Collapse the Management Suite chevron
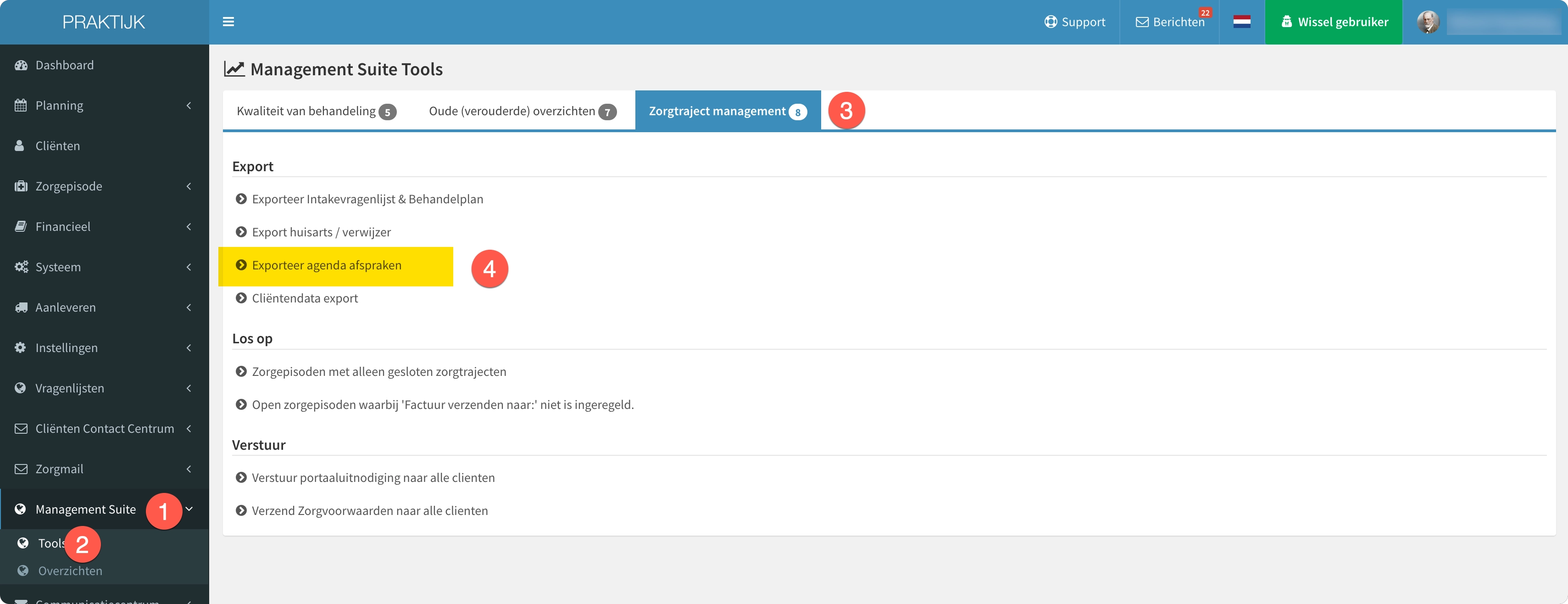This screenshot has width=1568, height=604. (x=189, y=509)
